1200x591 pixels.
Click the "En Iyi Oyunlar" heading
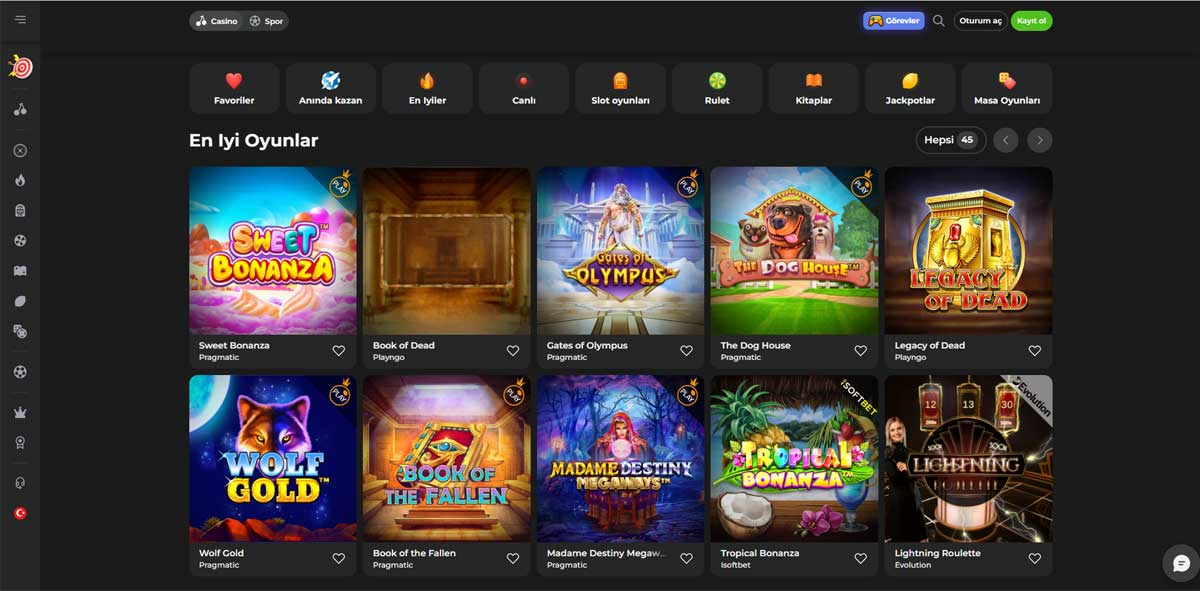254,140
